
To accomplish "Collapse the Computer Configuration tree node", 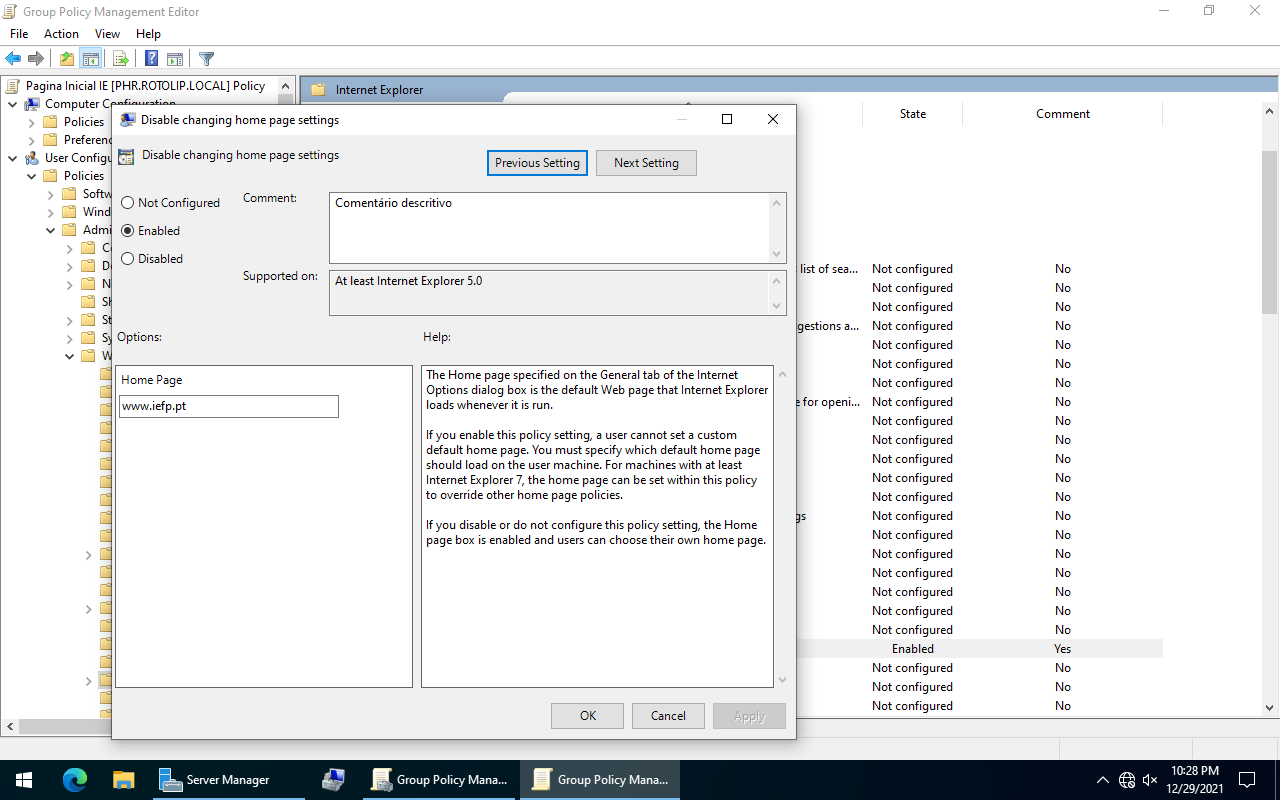I will pos(13,104).
